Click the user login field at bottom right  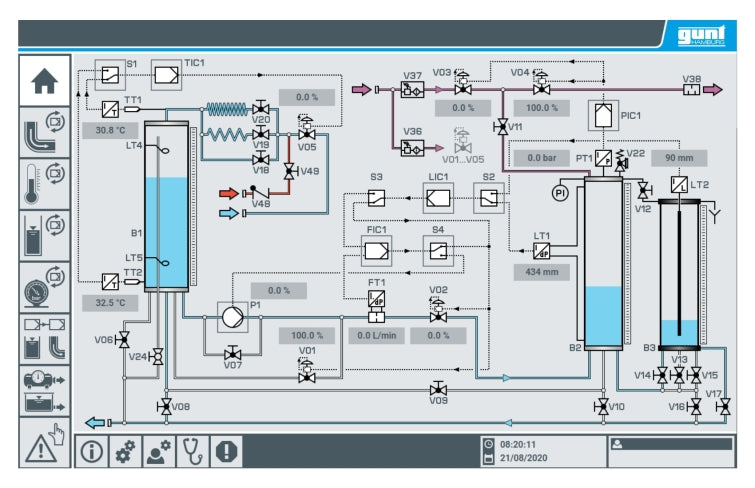(670, 445)
